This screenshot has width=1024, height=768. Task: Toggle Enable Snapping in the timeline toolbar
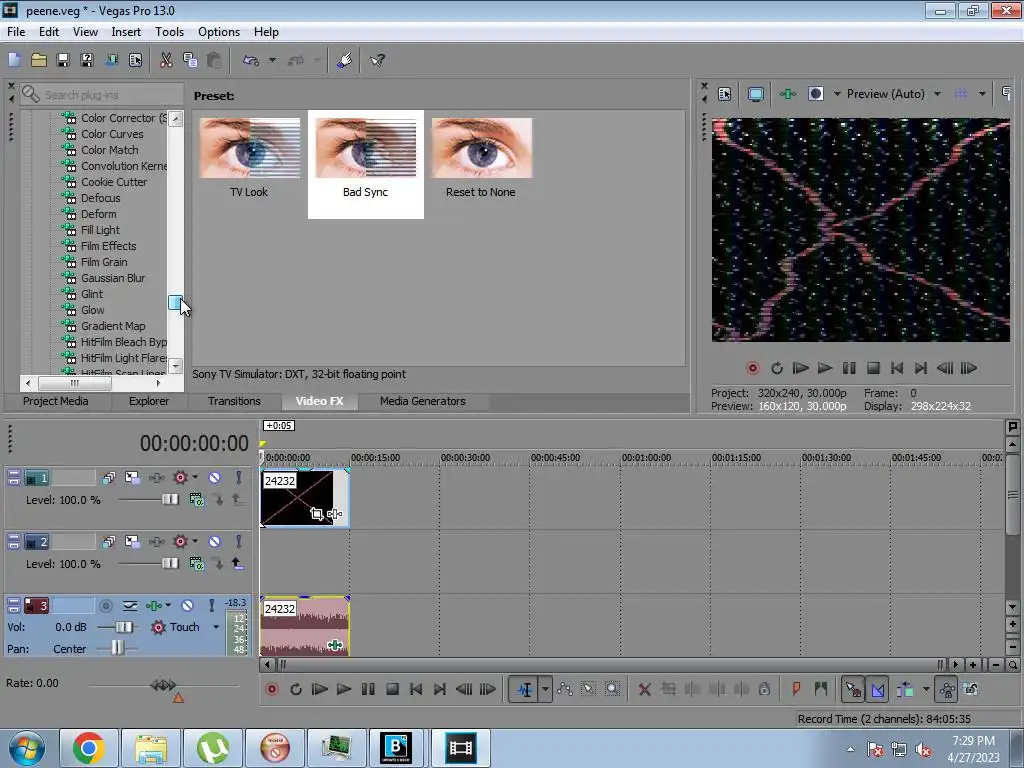(x=853, y=689)
